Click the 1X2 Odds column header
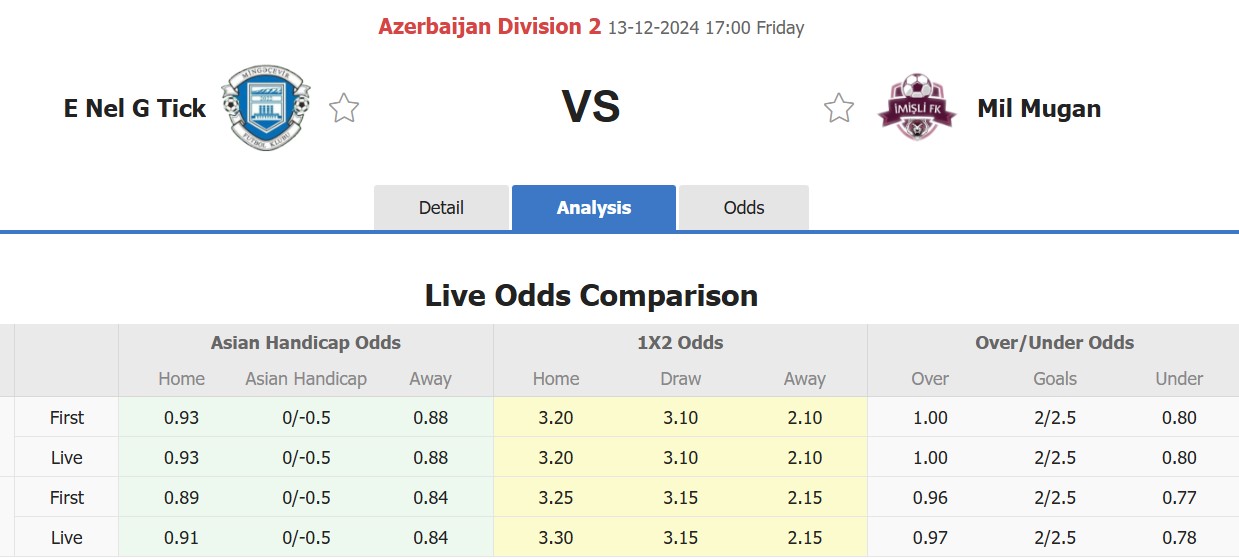The image size is (1239, 559). point(680,343)
